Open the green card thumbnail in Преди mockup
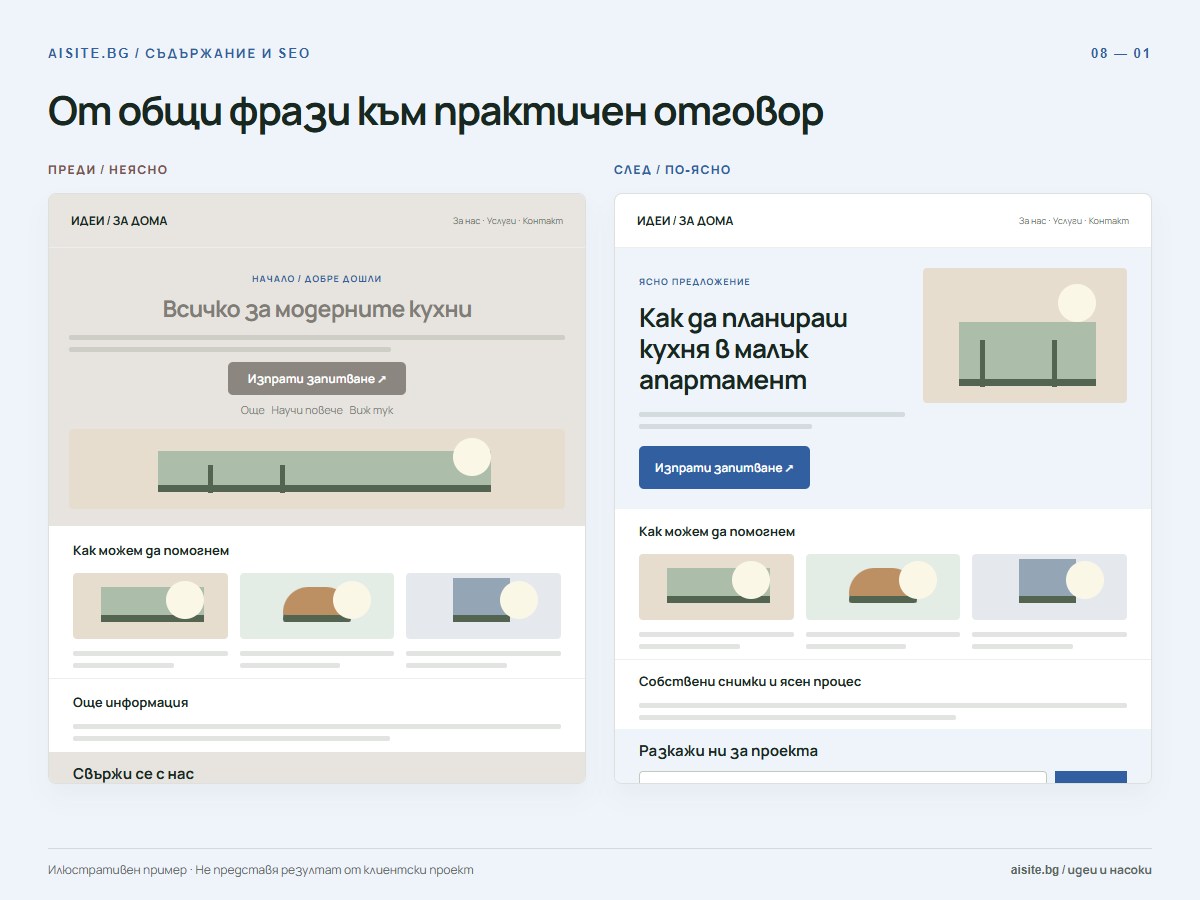This screenshot has width=1200, height=900. coord(150,606)
